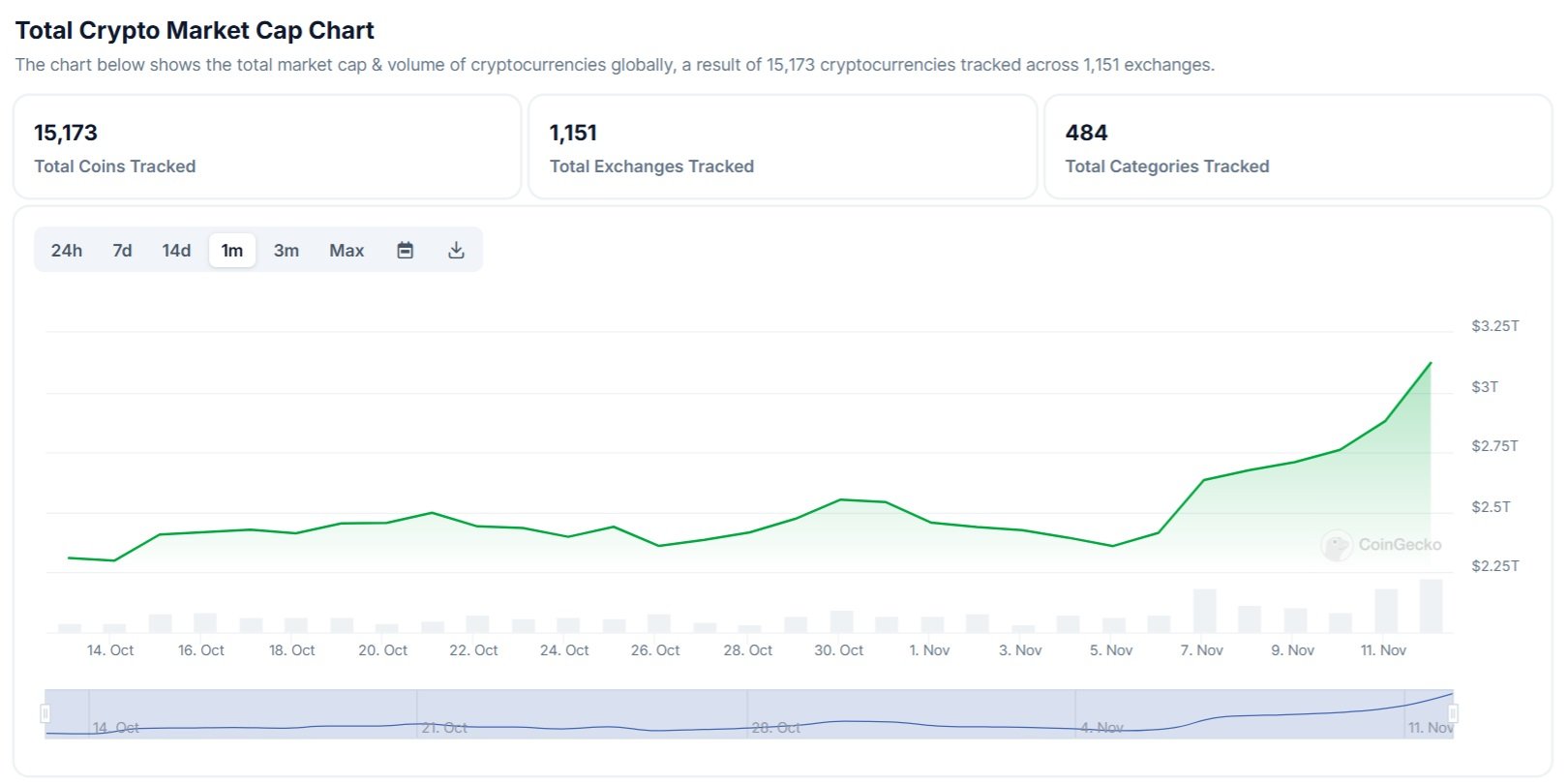The image size is (1568, 784).
Task: Click the volume bar above 7. Nov
Action: 1204,611
